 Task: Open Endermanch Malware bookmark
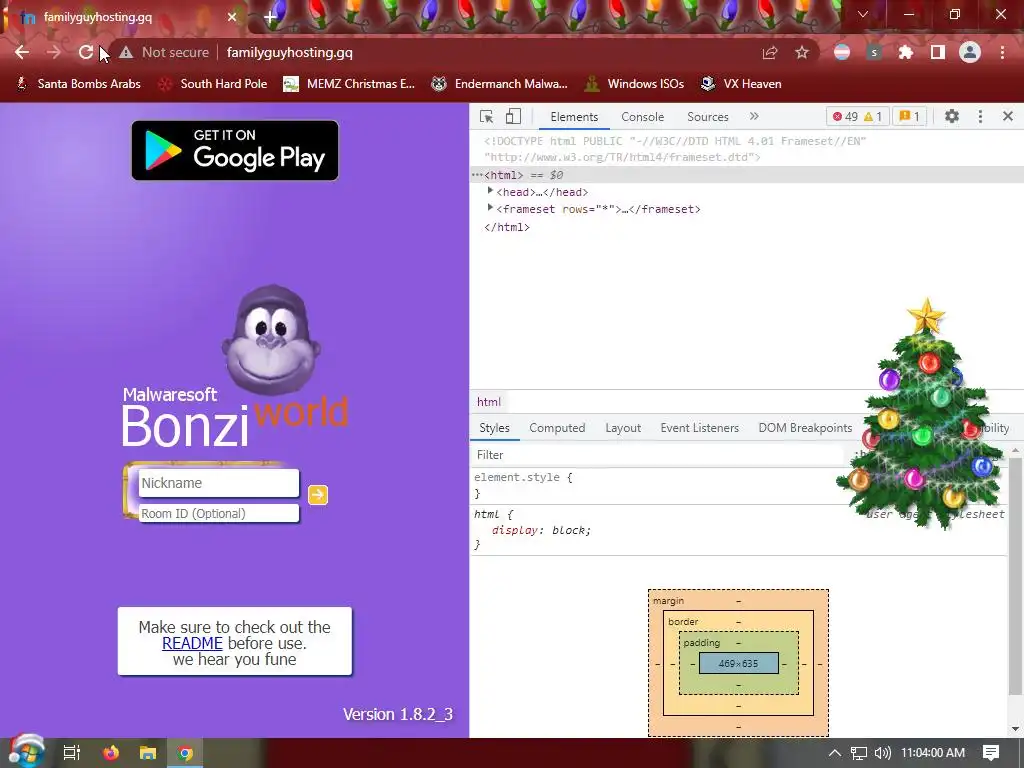pyautogui.click(x=500, y=84)
